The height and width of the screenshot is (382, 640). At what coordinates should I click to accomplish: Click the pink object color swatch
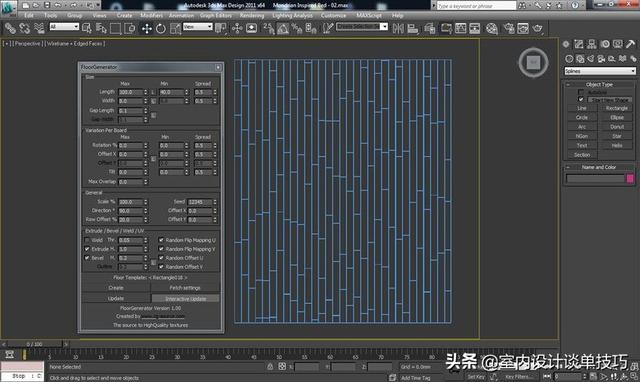pyautogui.click(x=630, y=178)
